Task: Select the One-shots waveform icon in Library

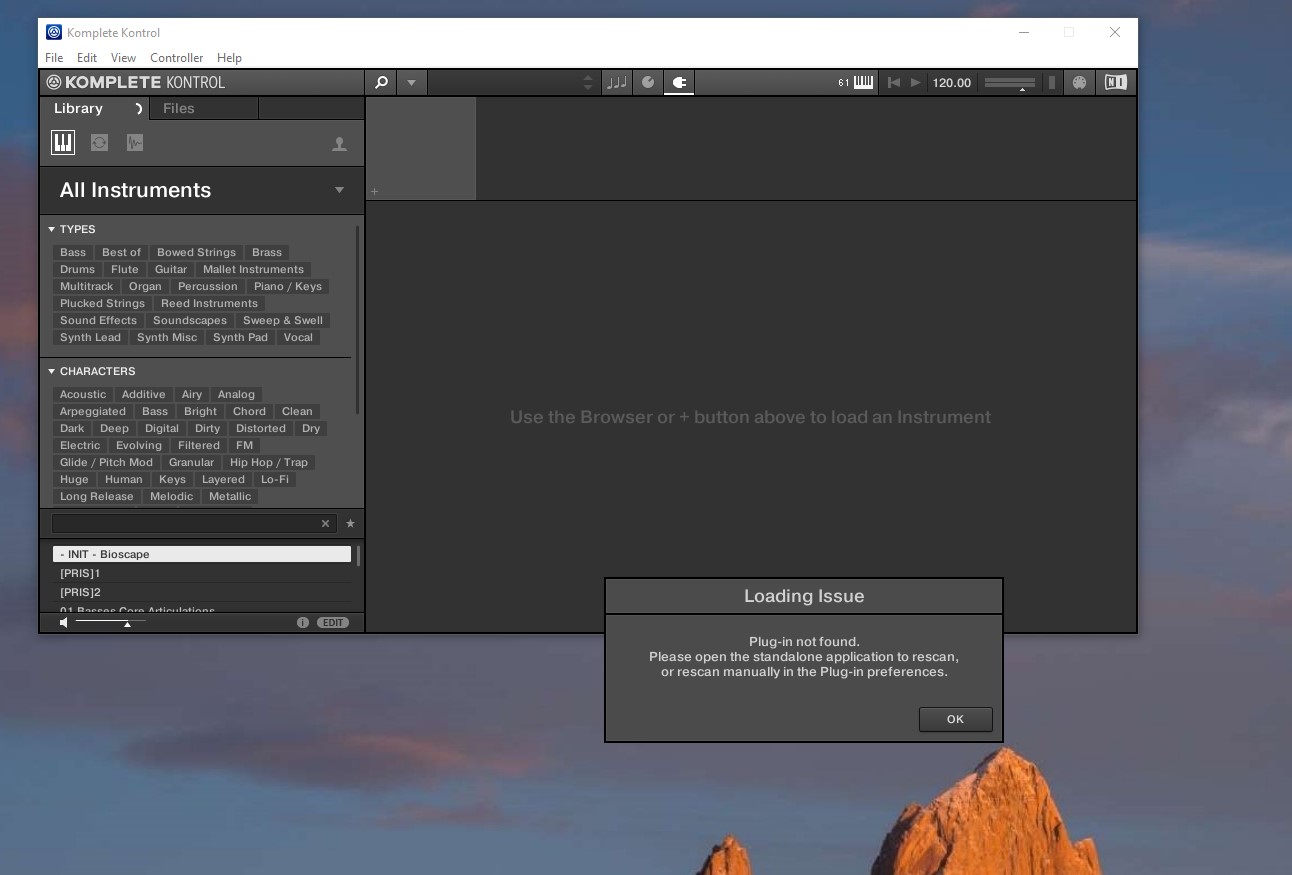Action: [135, 143]
